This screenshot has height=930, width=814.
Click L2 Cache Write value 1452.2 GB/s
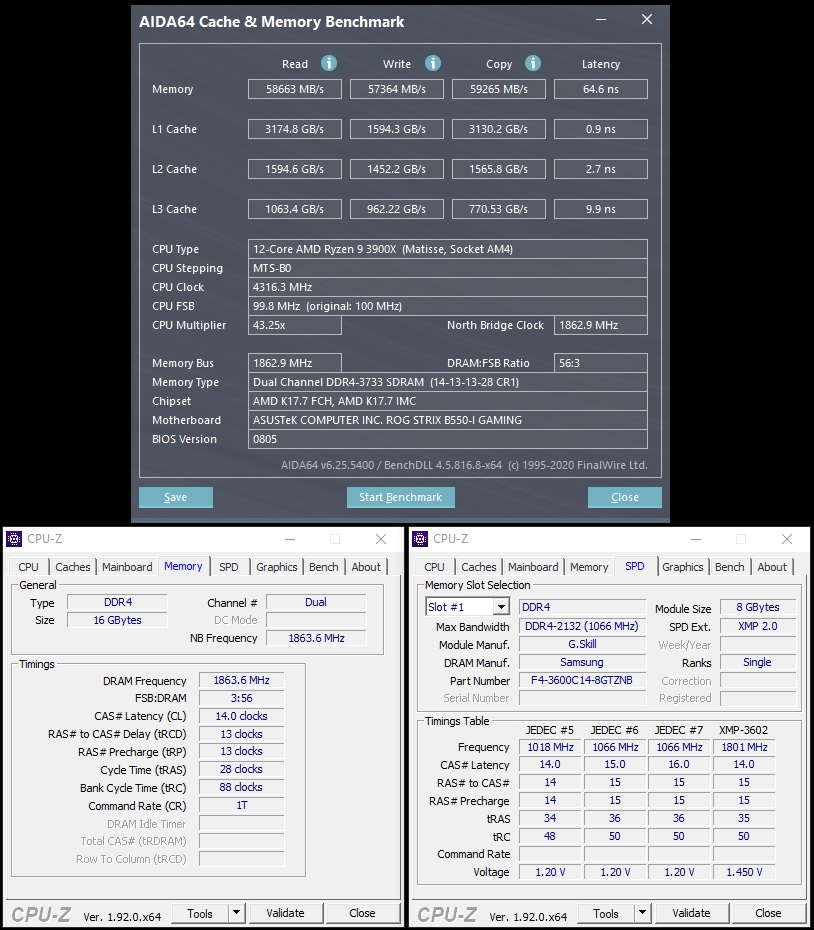(x=397, y=169)
